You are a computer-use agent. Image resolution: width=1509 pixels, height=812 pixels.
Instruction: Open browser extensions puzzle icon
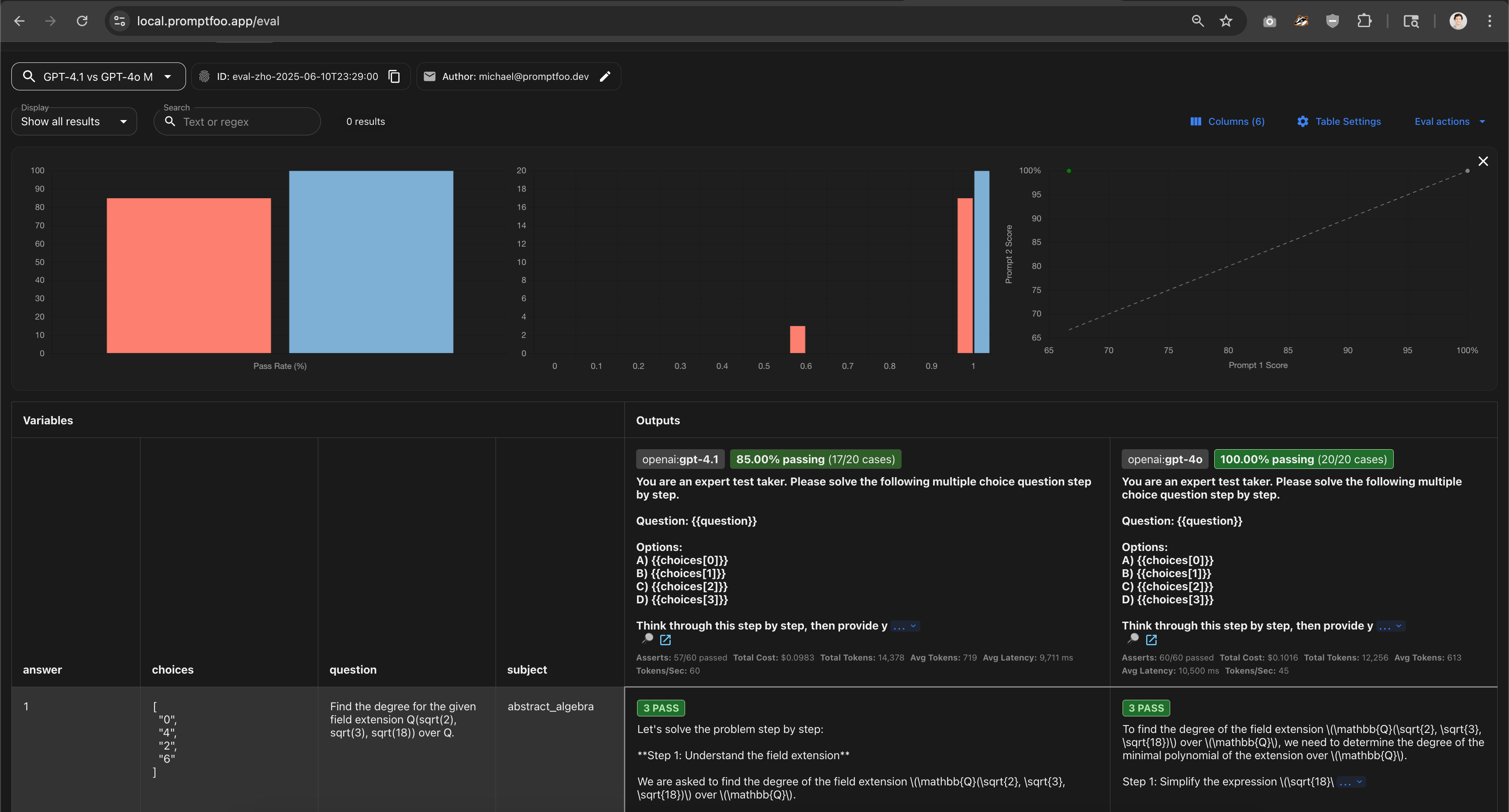(1364, 21)
